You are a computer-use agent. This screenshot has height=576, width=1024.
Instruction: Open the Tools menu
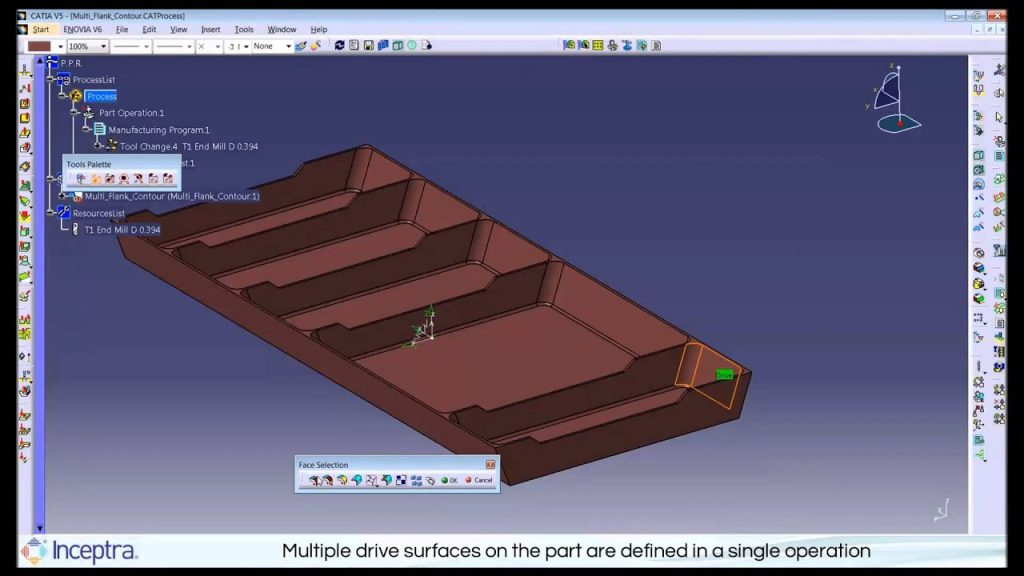click(x=243, y=29)
